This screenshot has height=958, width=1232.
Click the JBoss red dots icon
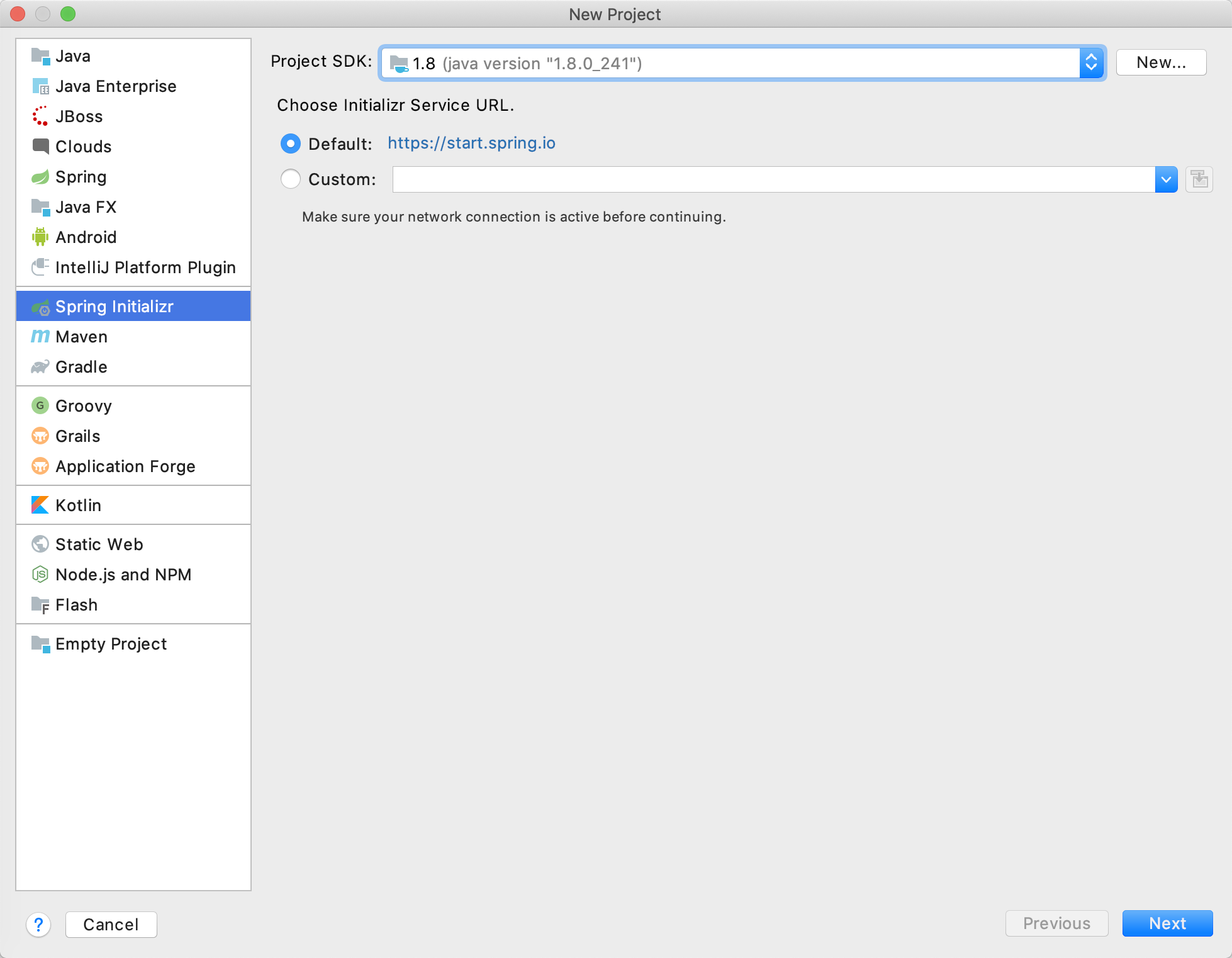point(40,116)
